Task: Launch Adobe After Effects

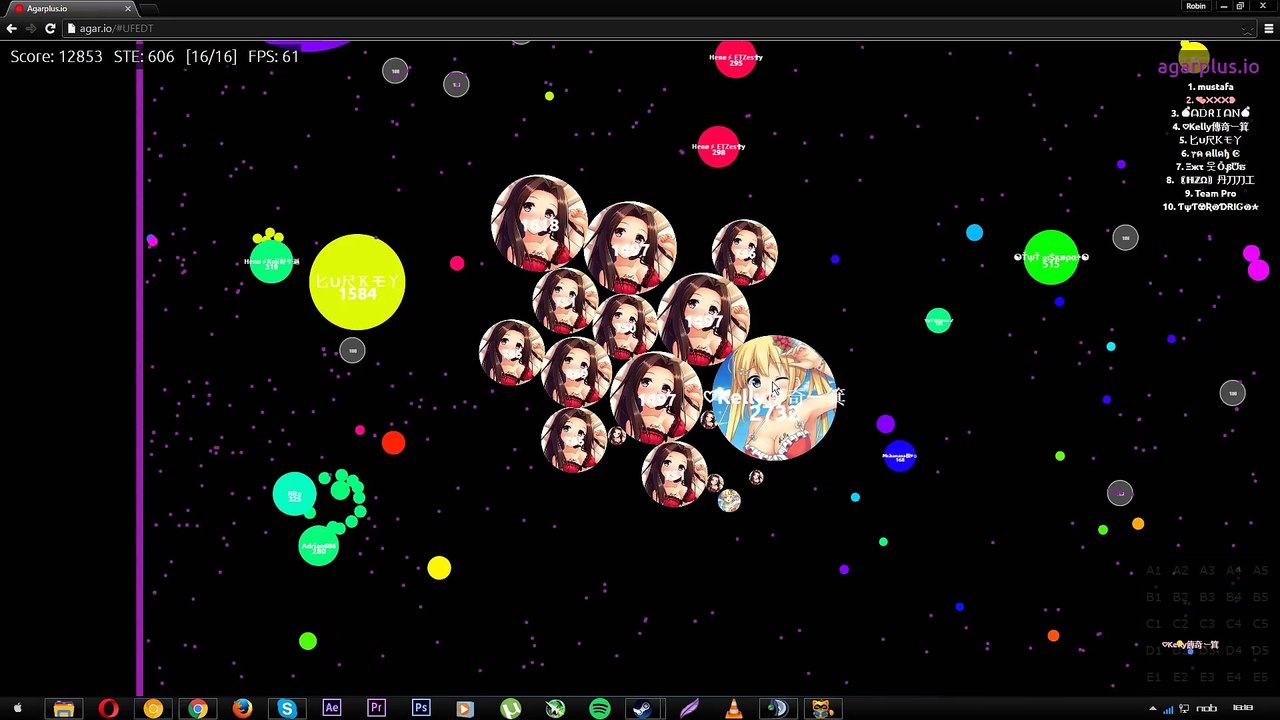Action: tap(332, 708)
